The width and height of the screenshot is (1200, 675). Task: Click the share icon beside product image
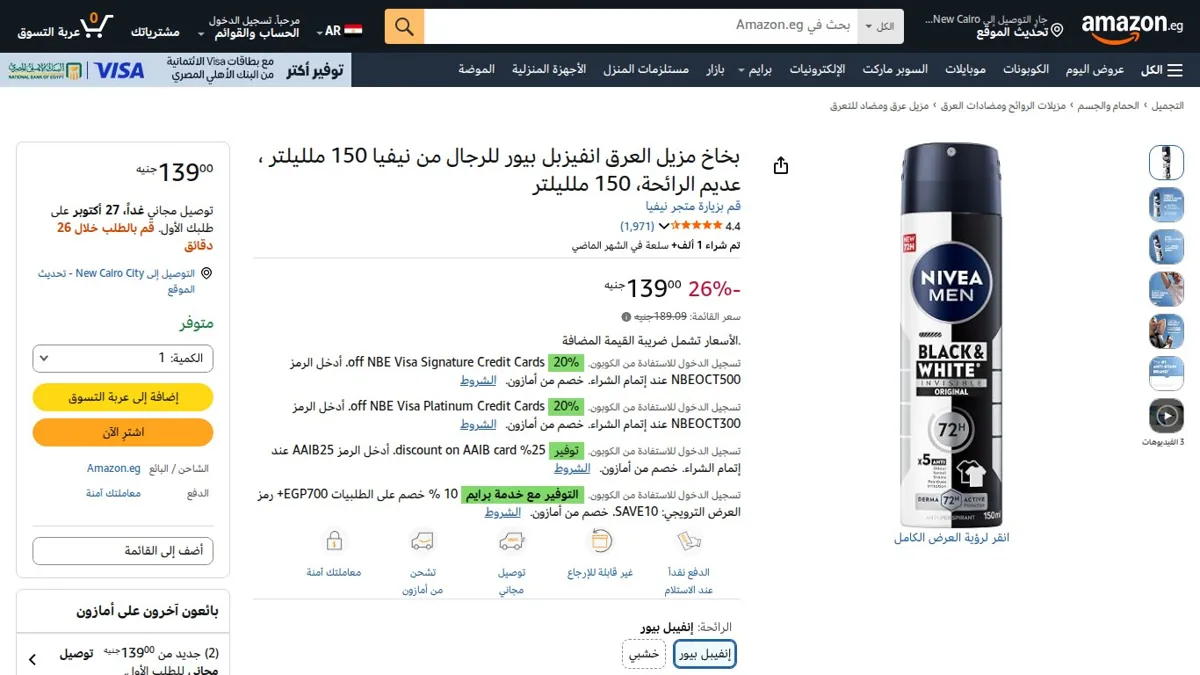pyautogui.click(x=781, y=165)
